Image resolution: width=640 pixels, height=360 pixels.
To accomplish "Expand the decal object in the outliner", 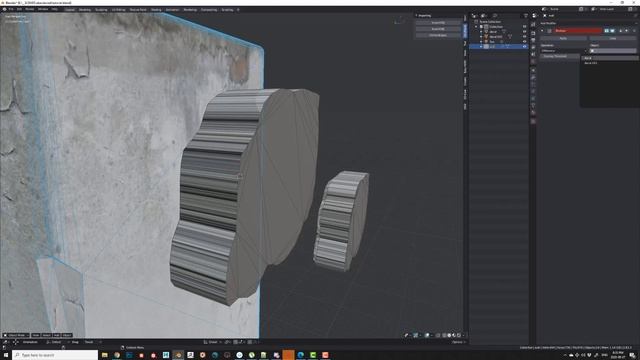I will 481,31.
